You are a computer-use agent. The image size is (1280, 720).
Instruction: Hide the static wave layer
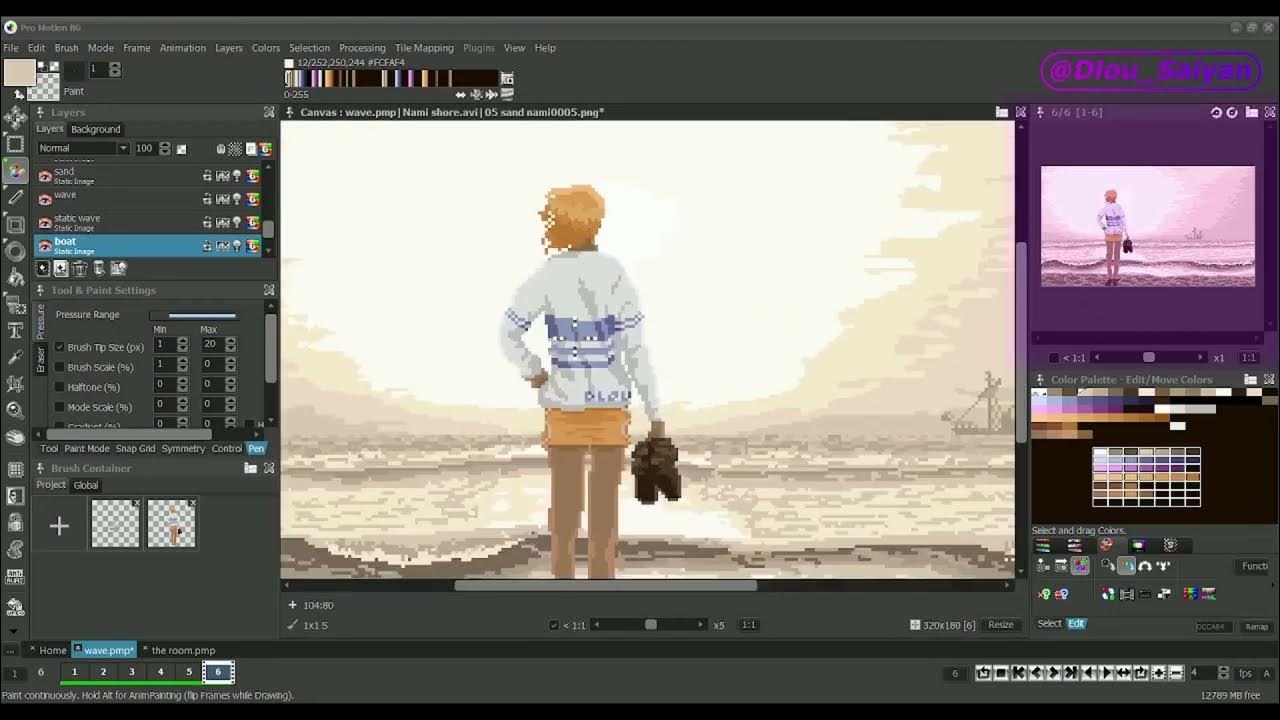point(45,222)
